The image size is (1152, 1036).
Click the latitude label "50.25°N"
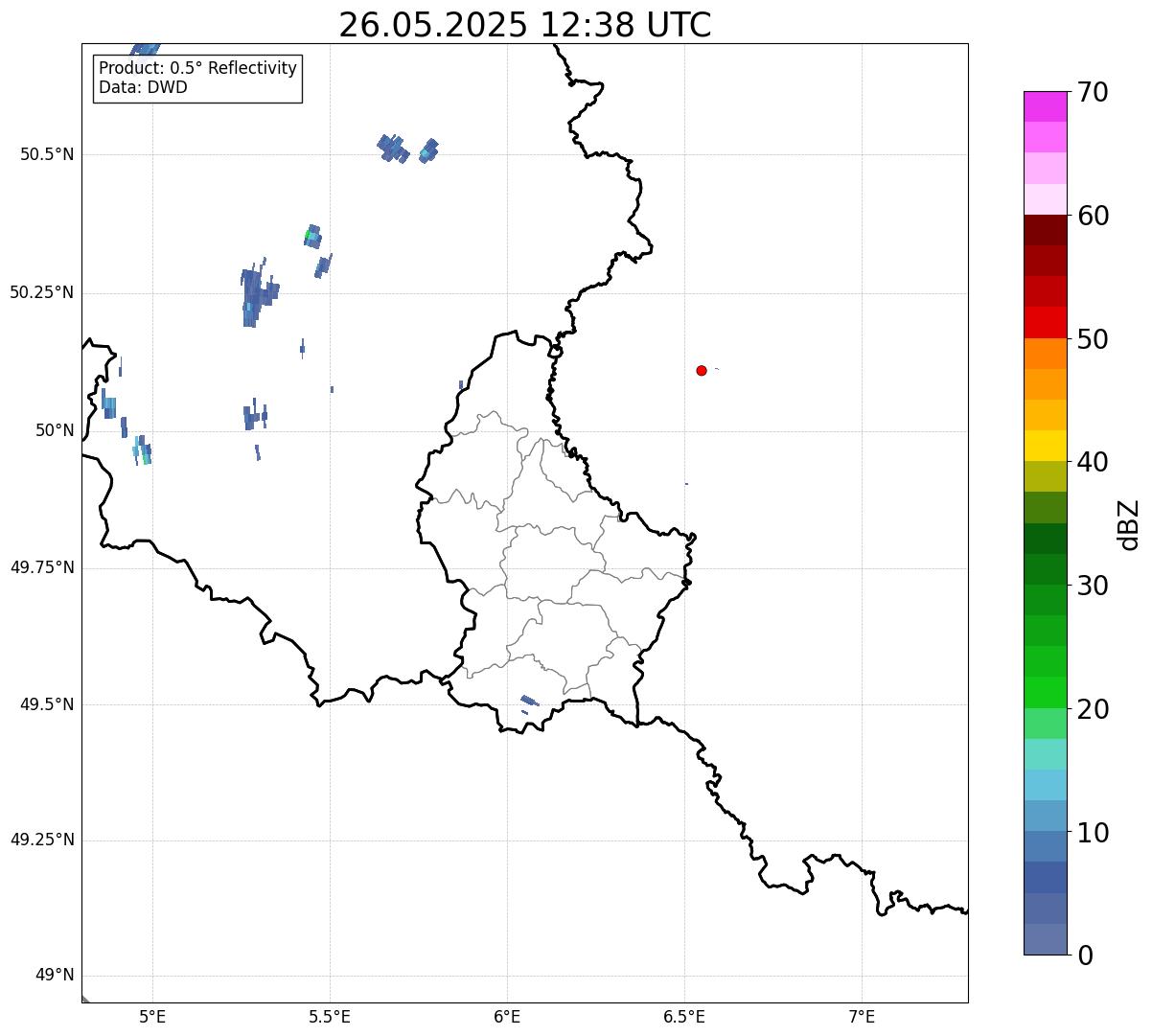[x=42, y=292]
